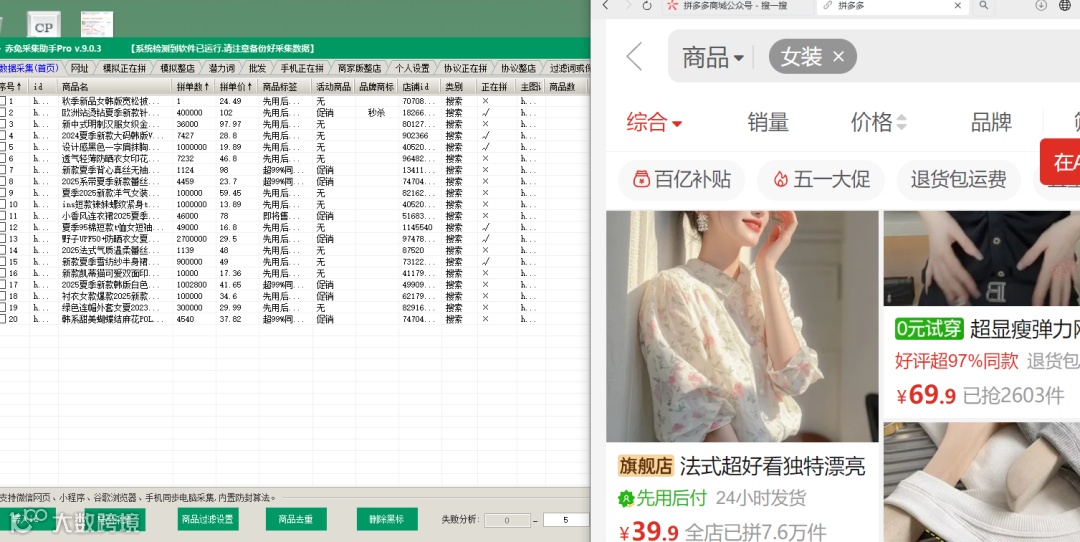Close the 拼多多 browser tab
This screenshot has height=542, width=1080.
click(x=957, y=6)
